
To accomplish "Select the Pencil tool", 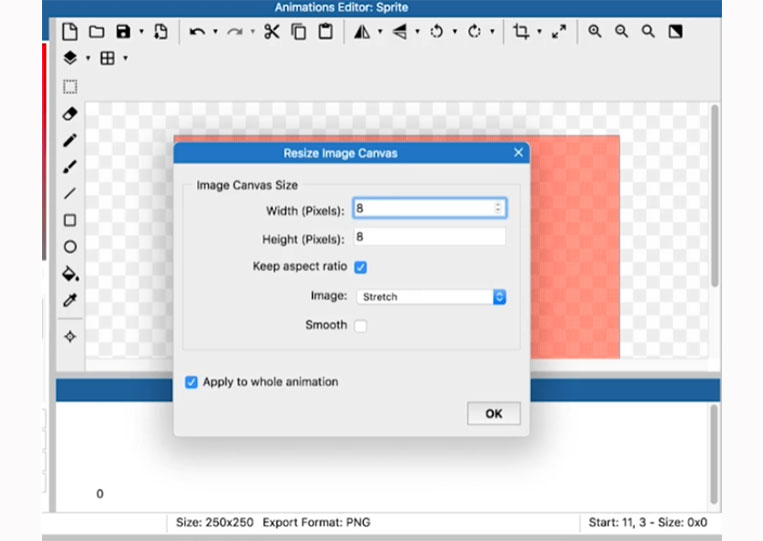I will coord(70,141).
